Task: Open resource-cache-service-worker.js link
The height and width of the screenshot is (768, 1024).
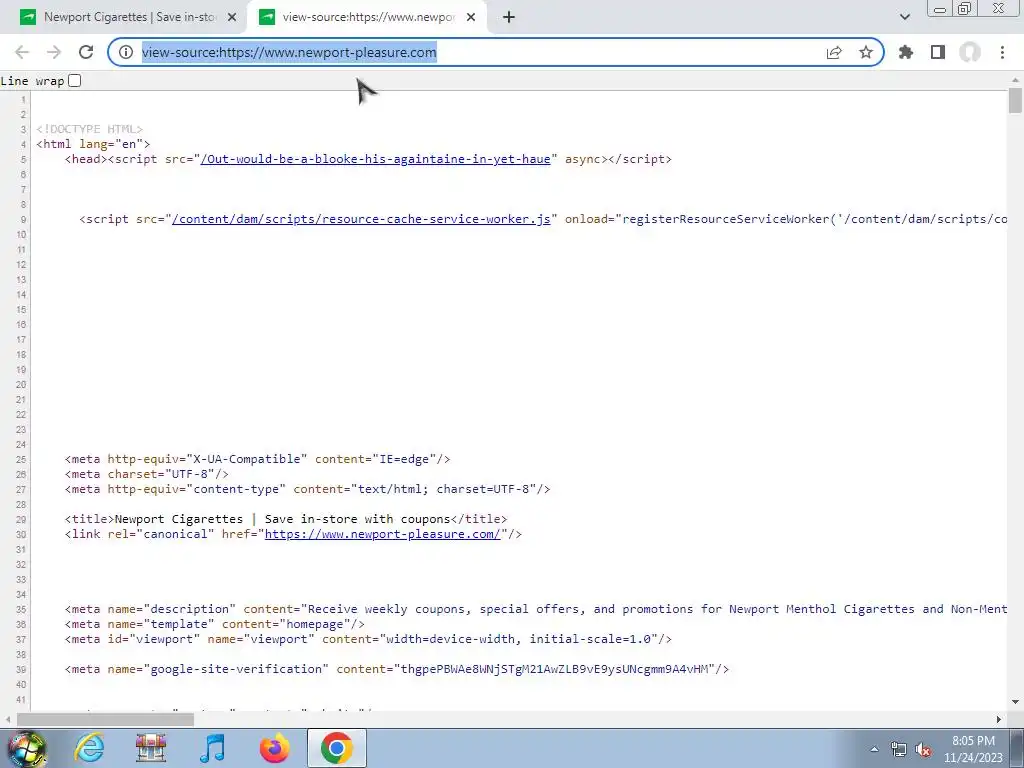Action: pos(361,219)
